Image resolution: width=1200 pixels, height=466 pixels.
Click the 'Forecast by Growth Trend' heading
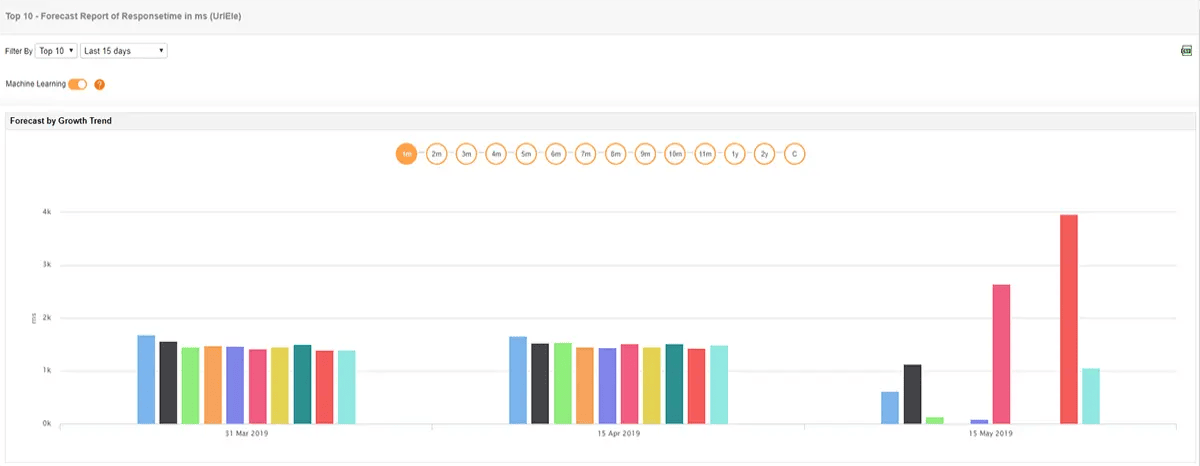[x=61, y=121]
